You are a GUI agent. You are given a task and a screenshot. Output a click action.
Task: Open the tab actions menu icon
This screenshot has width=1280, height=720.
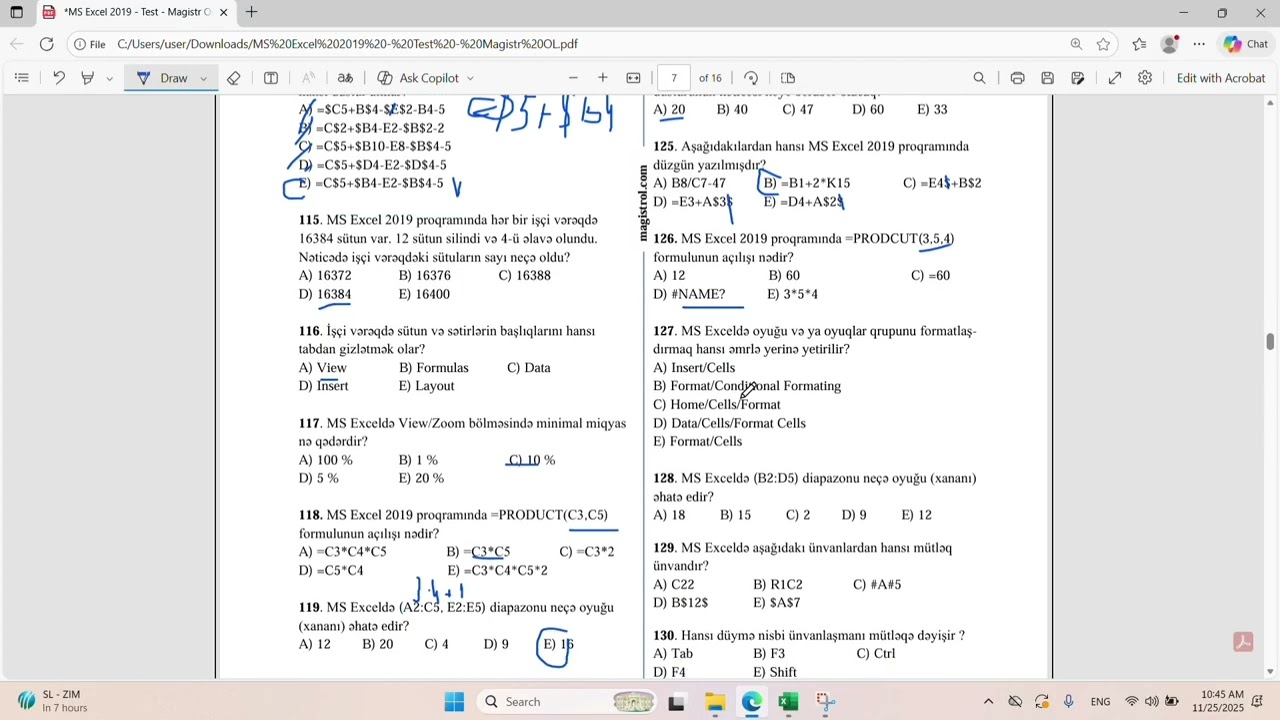pyautogui.click(x=17, y=13)
